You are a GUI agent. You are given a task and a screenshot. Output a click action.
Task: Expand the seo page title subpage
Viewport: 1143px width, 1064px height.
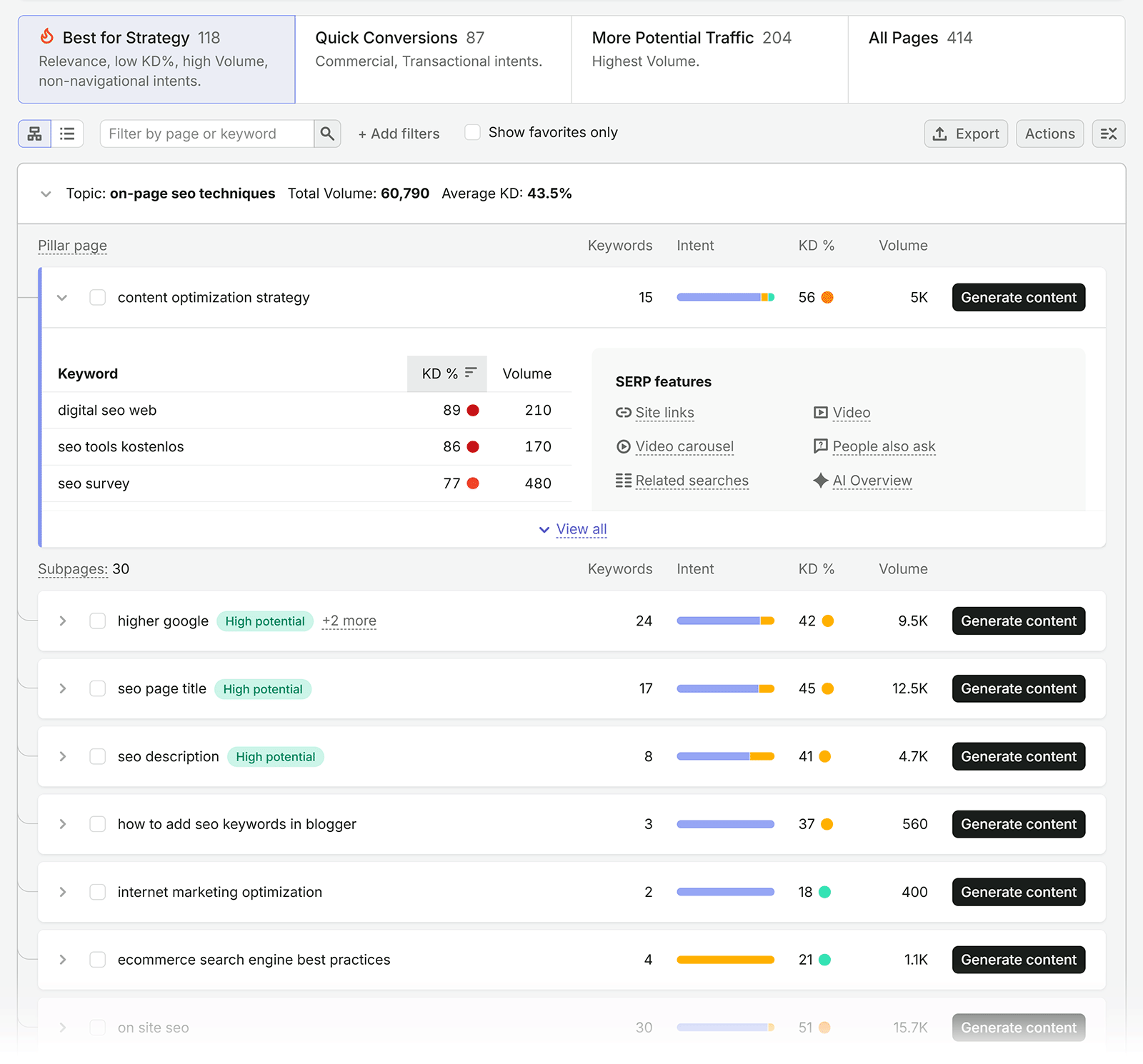point(63,688)
